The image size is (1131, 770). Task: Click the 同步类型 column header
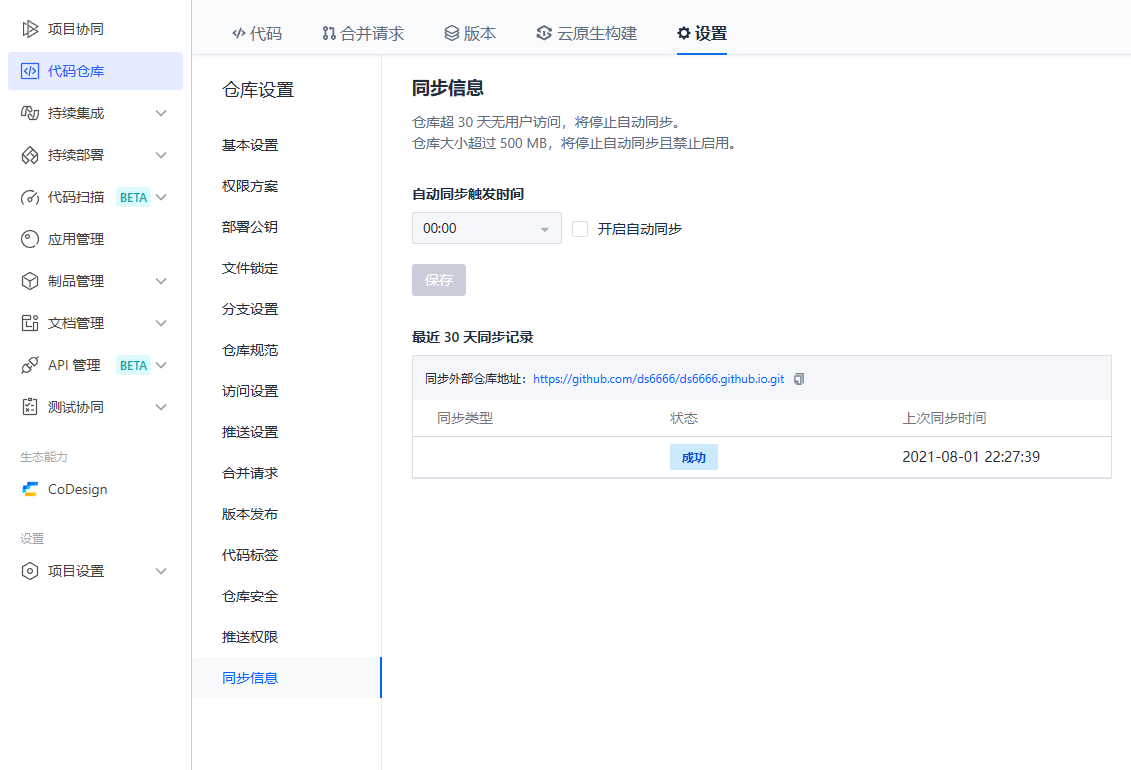465,418
